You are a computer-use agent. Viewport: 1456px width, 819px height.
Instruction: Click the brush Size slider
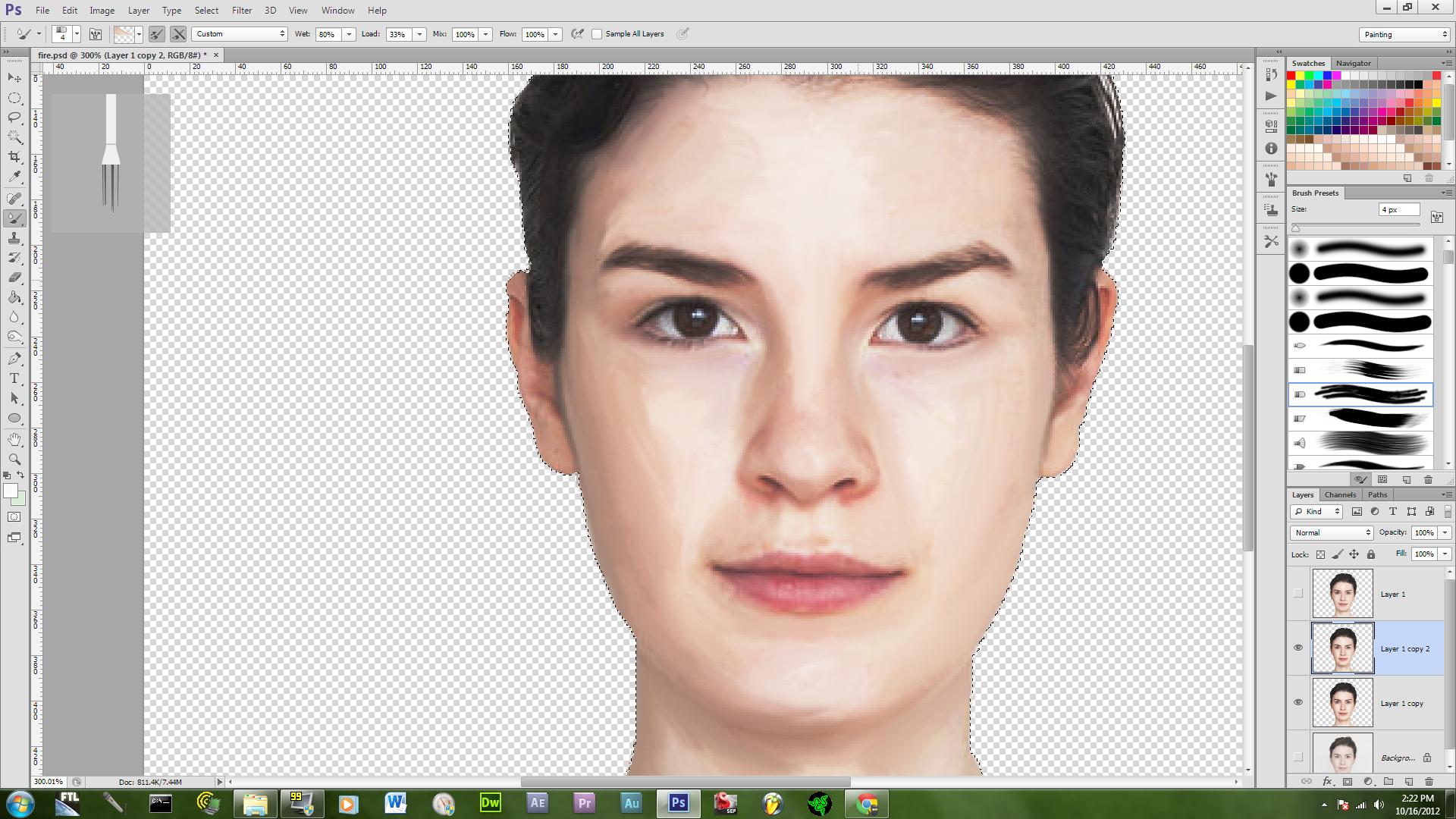1356,227
